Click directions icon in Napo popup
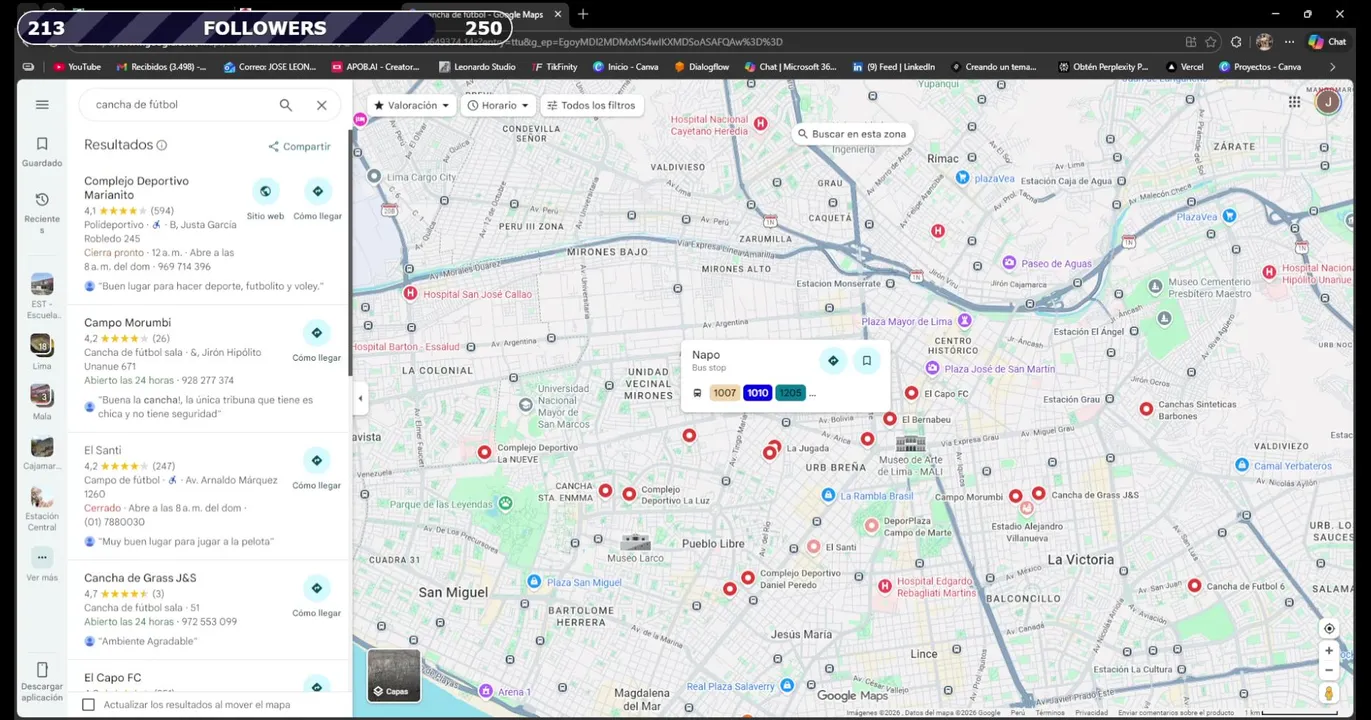Image resolution: width=1371 pixels, height=720 pixels. (x=833, y=361)
